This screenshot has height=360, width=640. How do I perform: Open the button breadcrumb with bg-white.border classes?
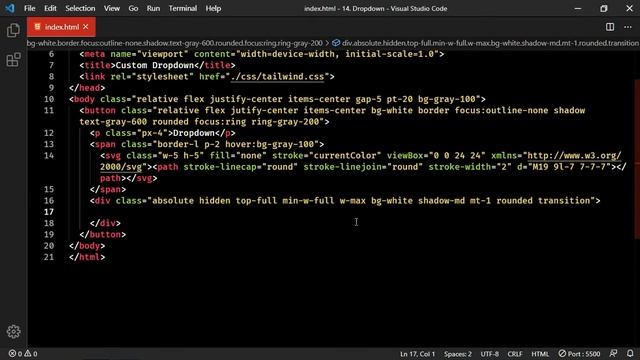175,43
